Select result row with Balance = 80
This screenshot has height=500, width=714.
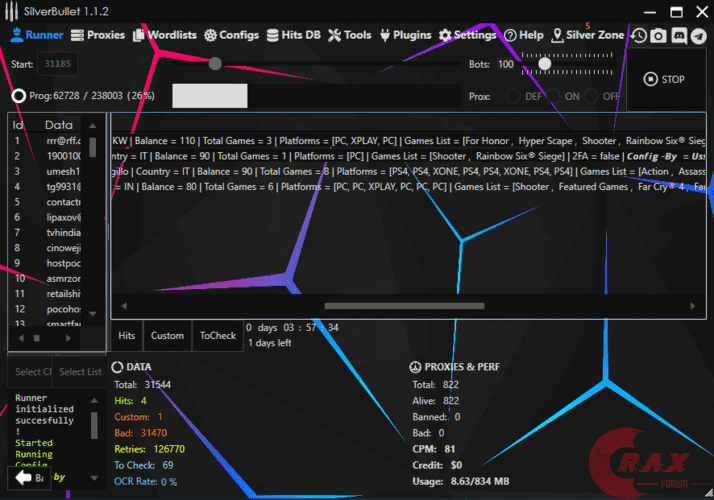pyautogui.click(x=408, y=187)
